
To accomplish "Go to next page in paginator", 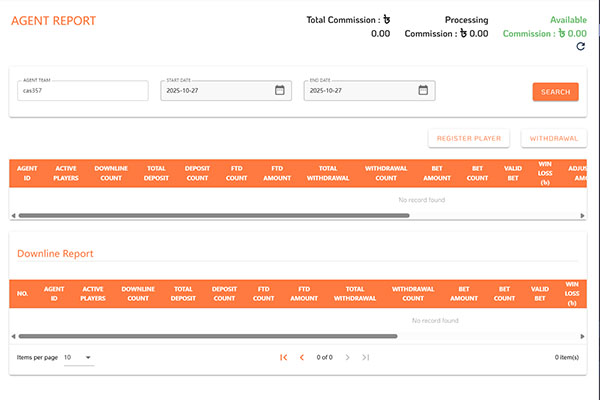I will click(347, 357).
